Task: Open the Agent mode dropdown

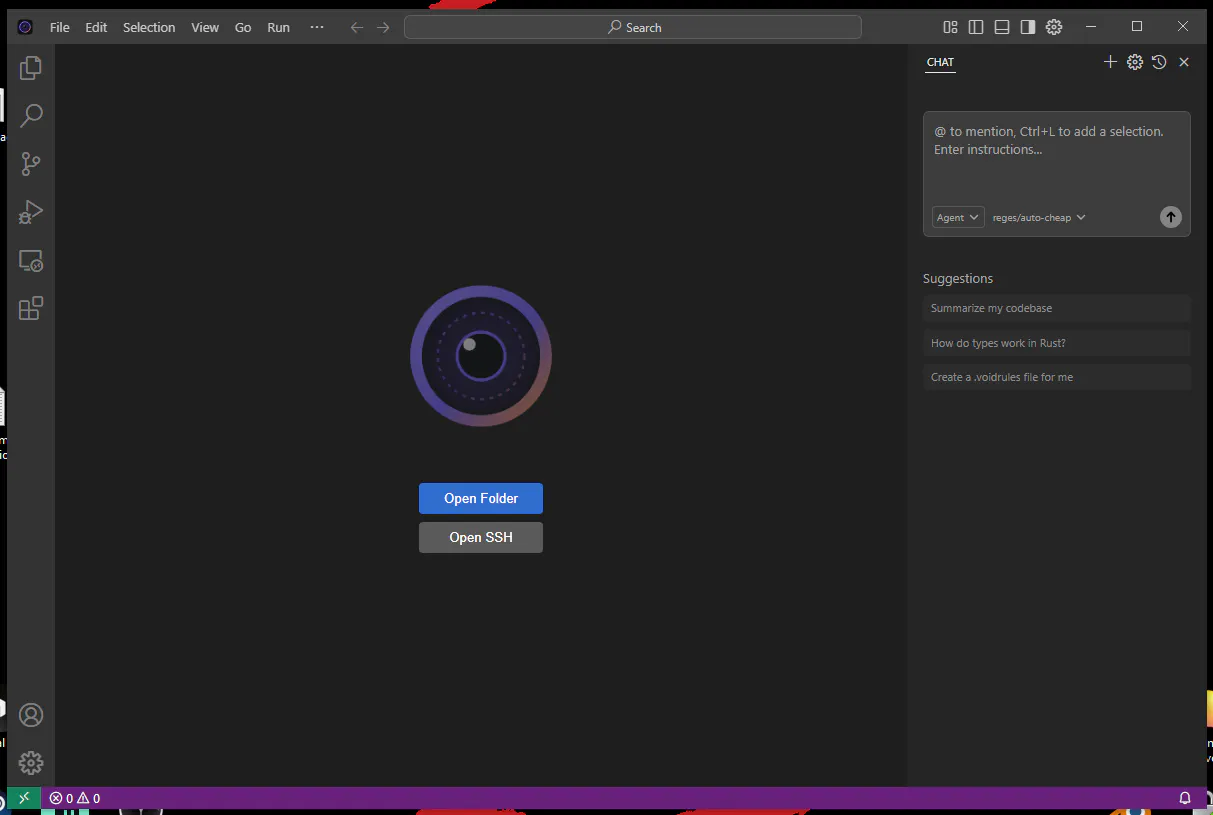Action: click(x=958, y=217)
